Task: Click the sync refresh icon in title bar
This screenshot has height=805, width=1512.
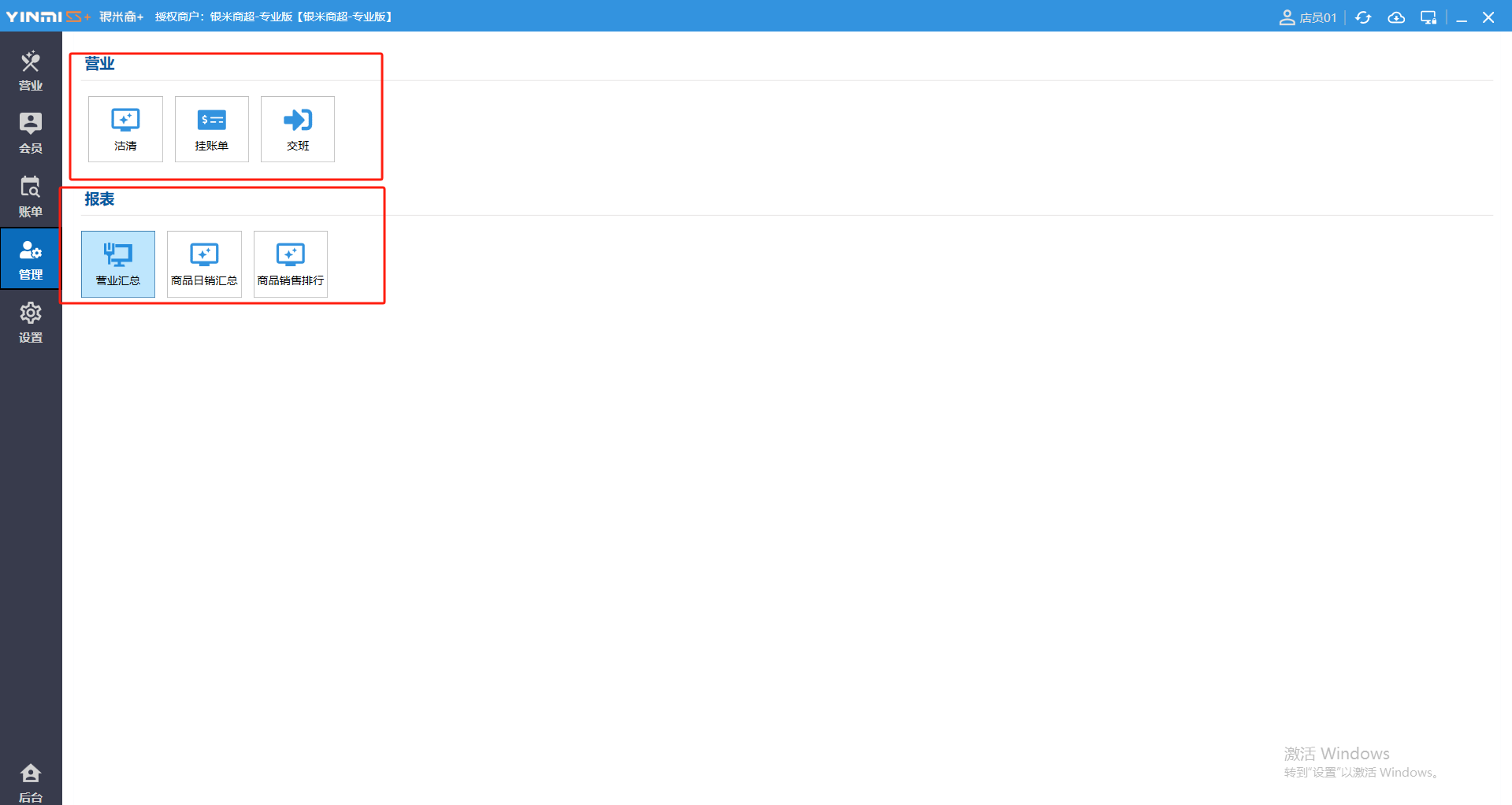Action: coord(1363,17)
